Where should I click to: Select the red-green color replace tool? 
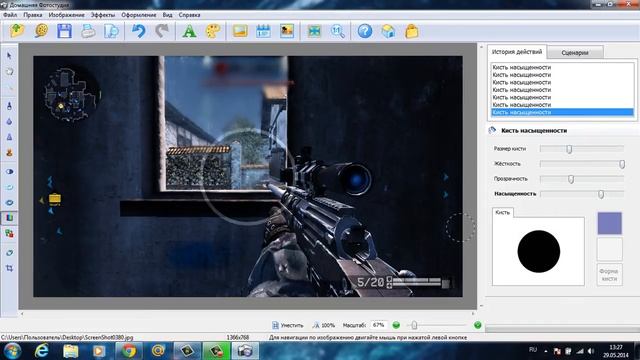[x=9, y=233]
